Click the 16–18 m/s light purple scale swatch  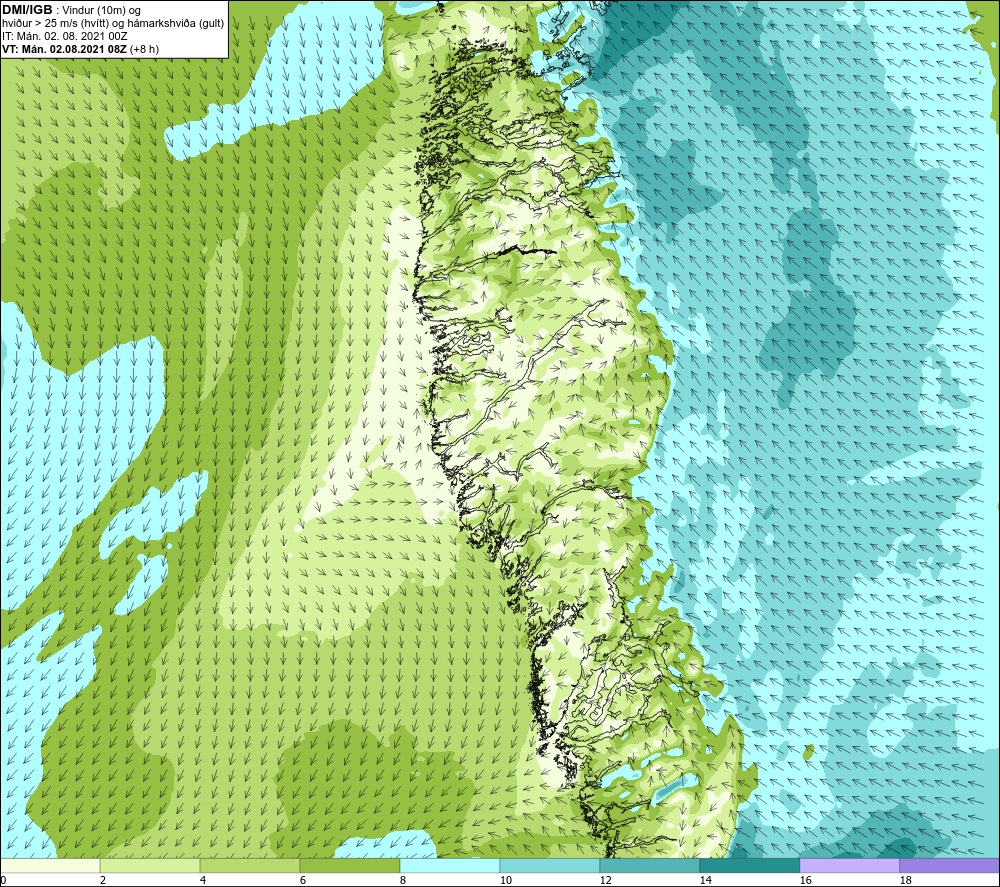pos(849,865)
